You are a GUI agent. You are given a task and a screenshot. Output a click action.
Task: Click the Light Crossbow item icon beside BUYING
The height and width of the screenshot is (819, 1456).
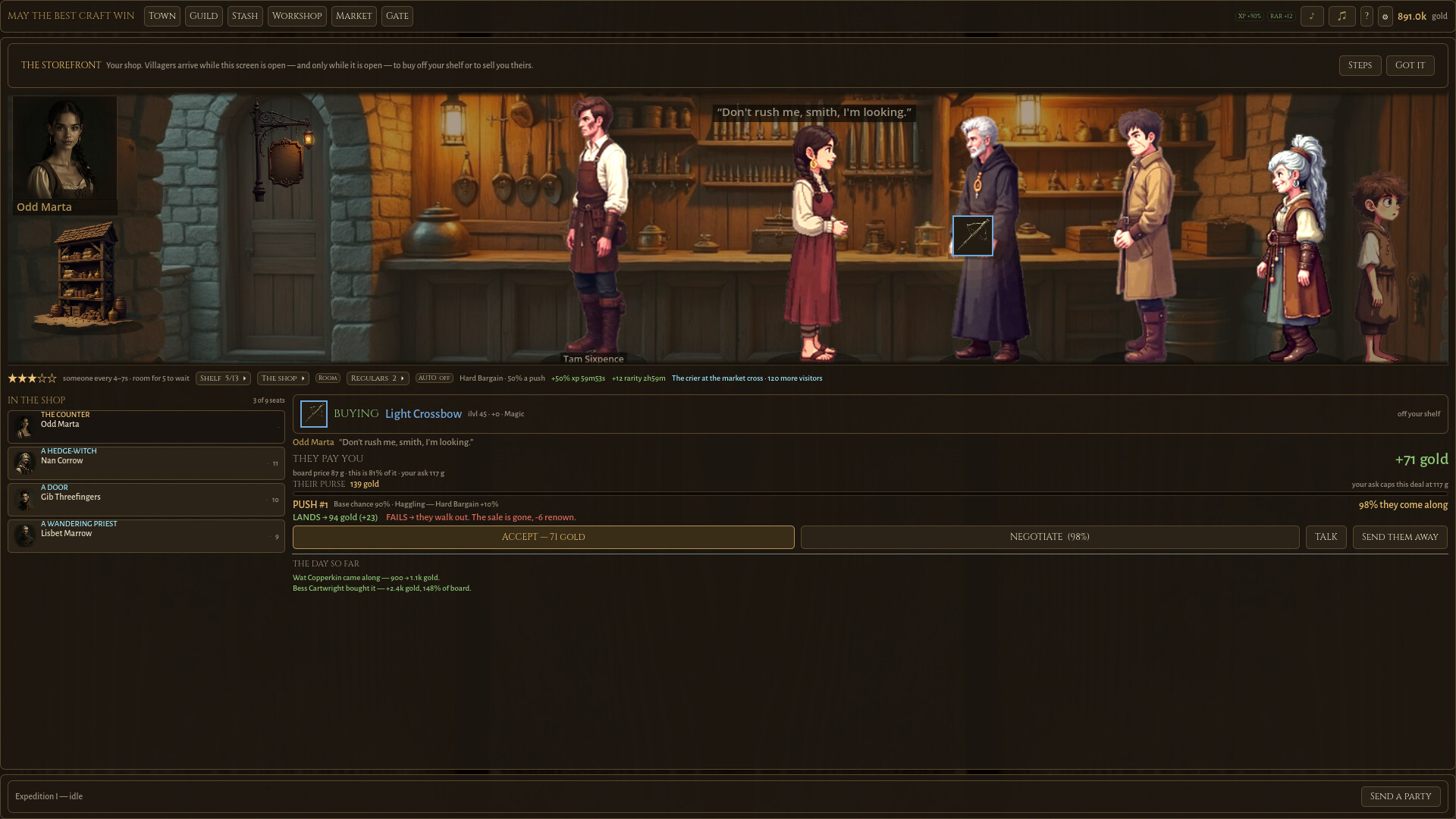(314, 414)
